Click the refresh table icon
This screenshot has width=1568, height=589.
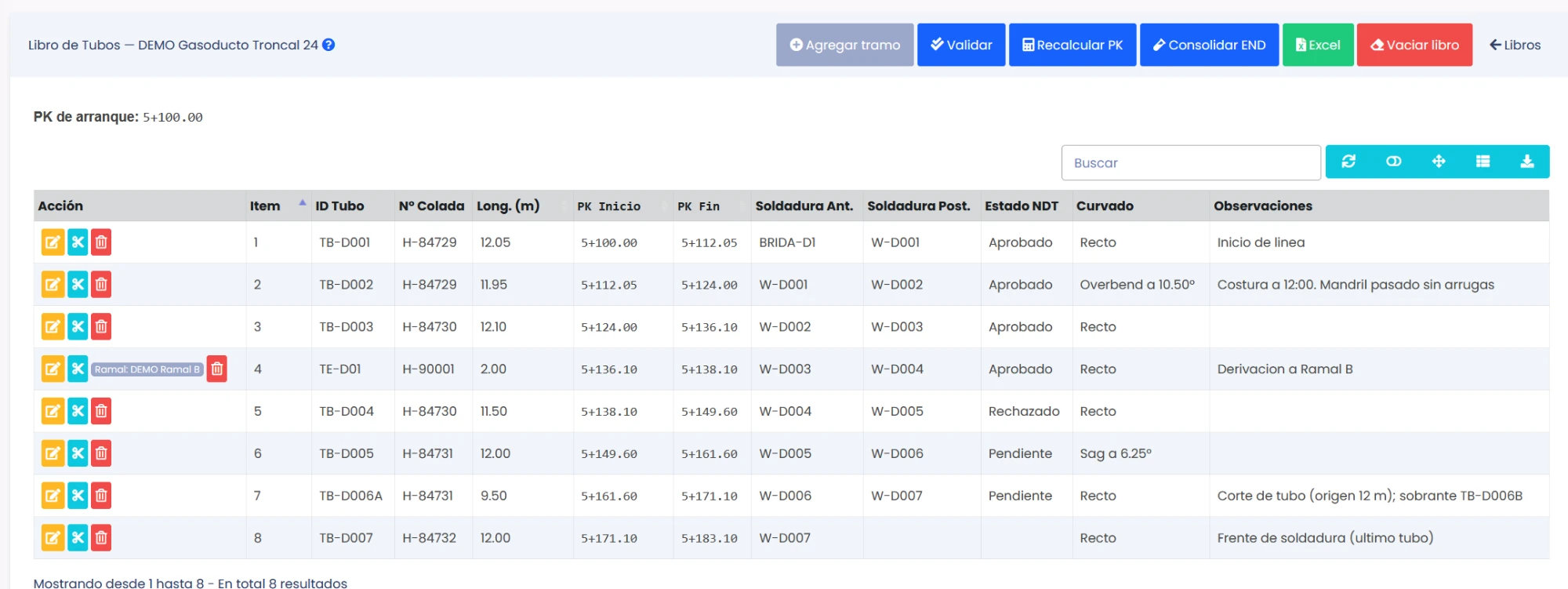pos(1348,162)
